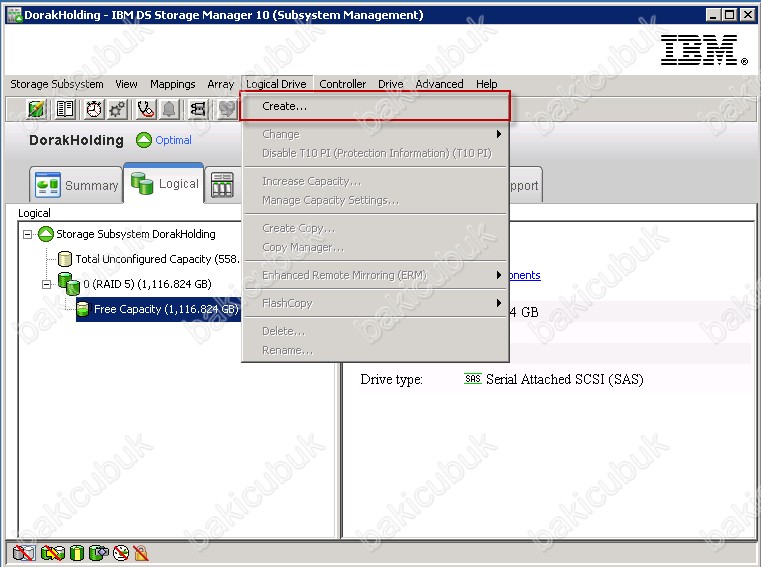Click the green Optimal status icon

click(x=144, y=140)
